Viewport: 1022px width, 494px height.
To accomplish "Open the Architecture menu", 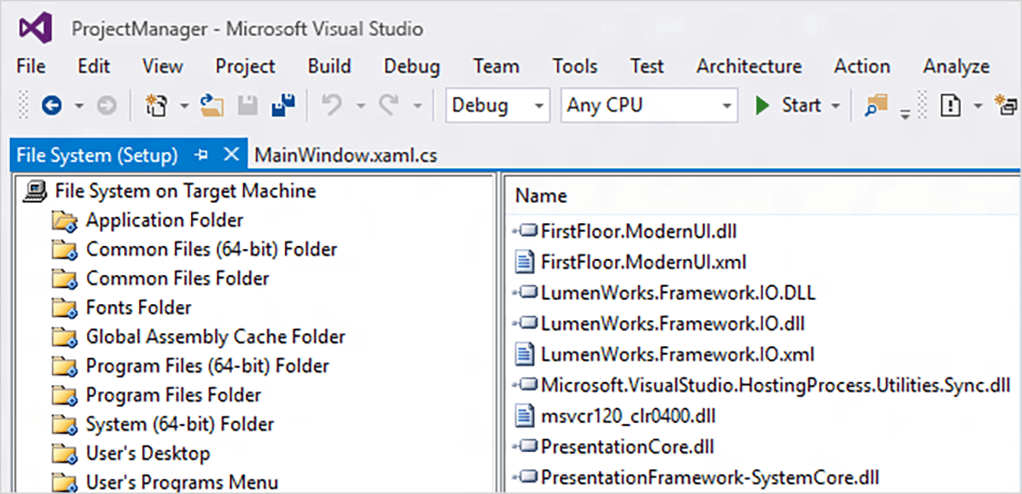I will [749, 66].
